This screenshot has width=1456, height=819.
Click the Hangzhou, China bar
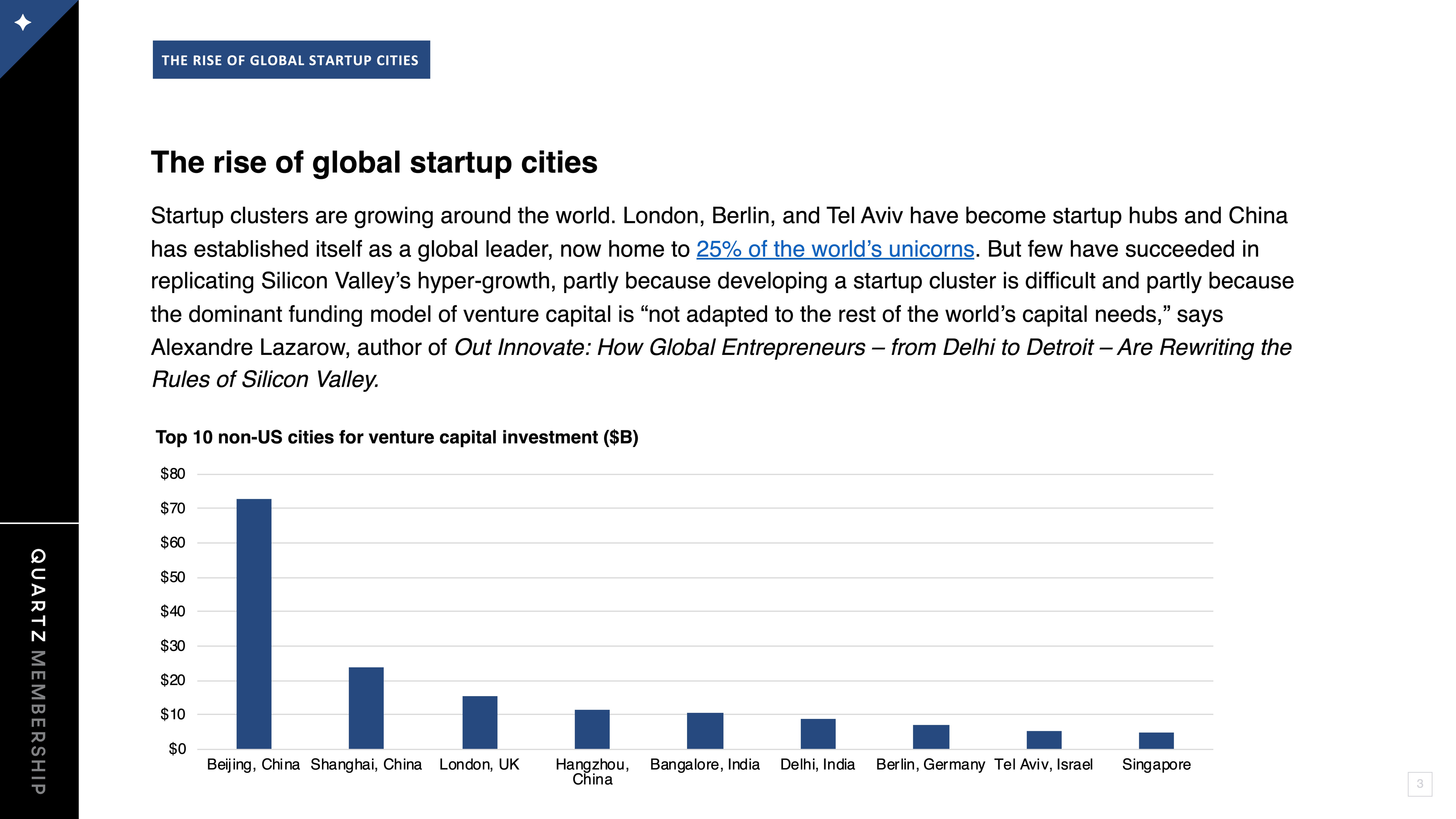pyautogui.click(x=592, y=729)
